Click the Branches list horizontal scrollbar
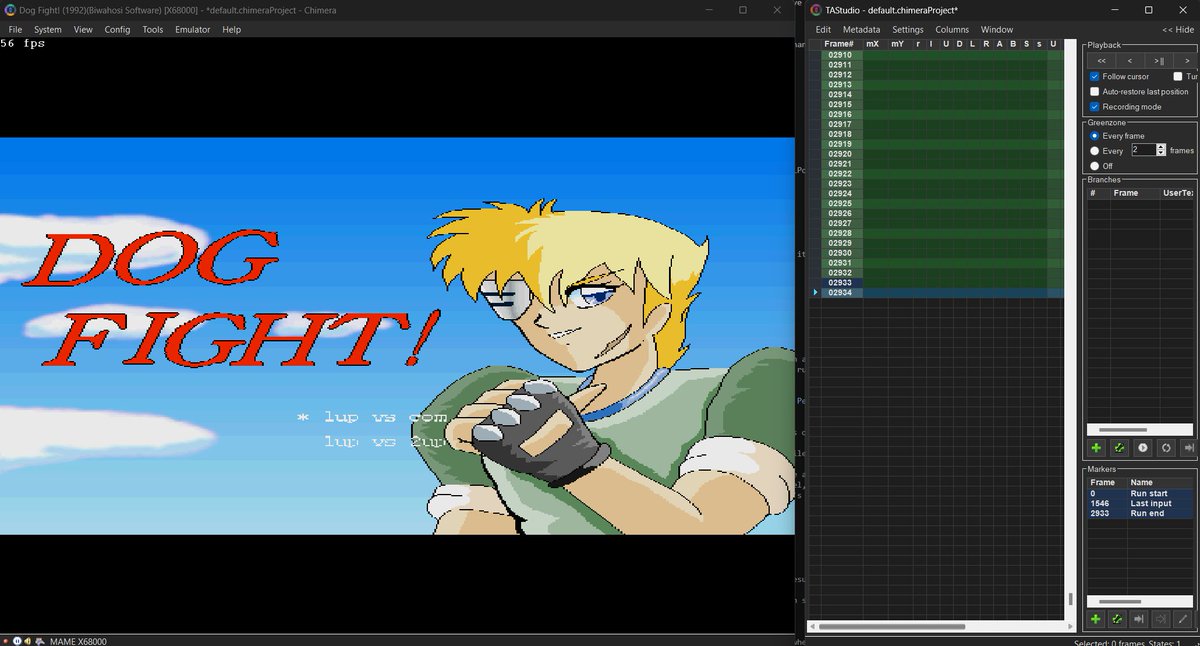Image resolution: width=1200 pixels, height=646 pixels. 1140,430
